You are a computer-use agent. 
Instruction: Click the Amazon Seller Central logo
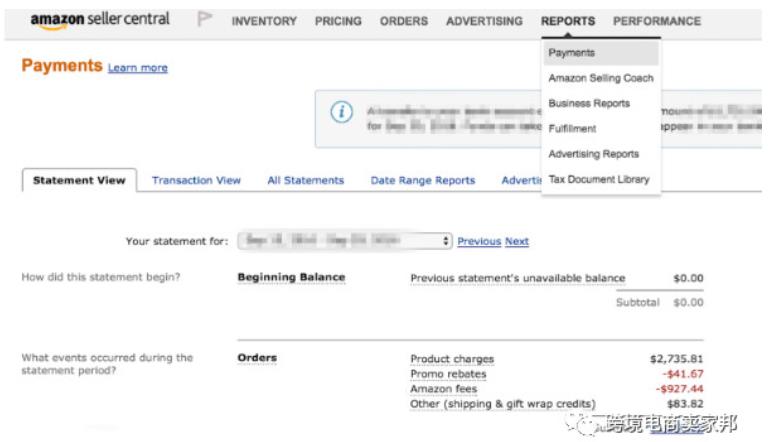coord(99,20)
